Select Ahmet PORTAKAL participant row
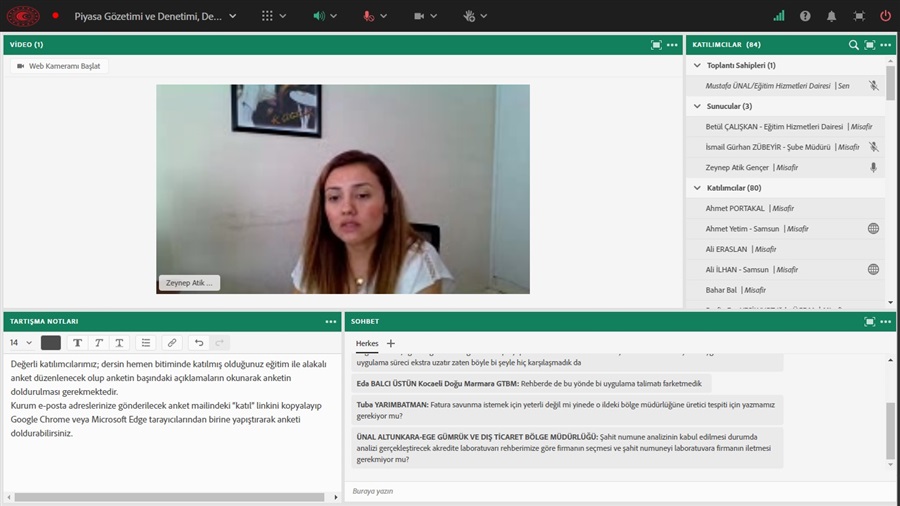900x506 pixels. coord(785,208)
